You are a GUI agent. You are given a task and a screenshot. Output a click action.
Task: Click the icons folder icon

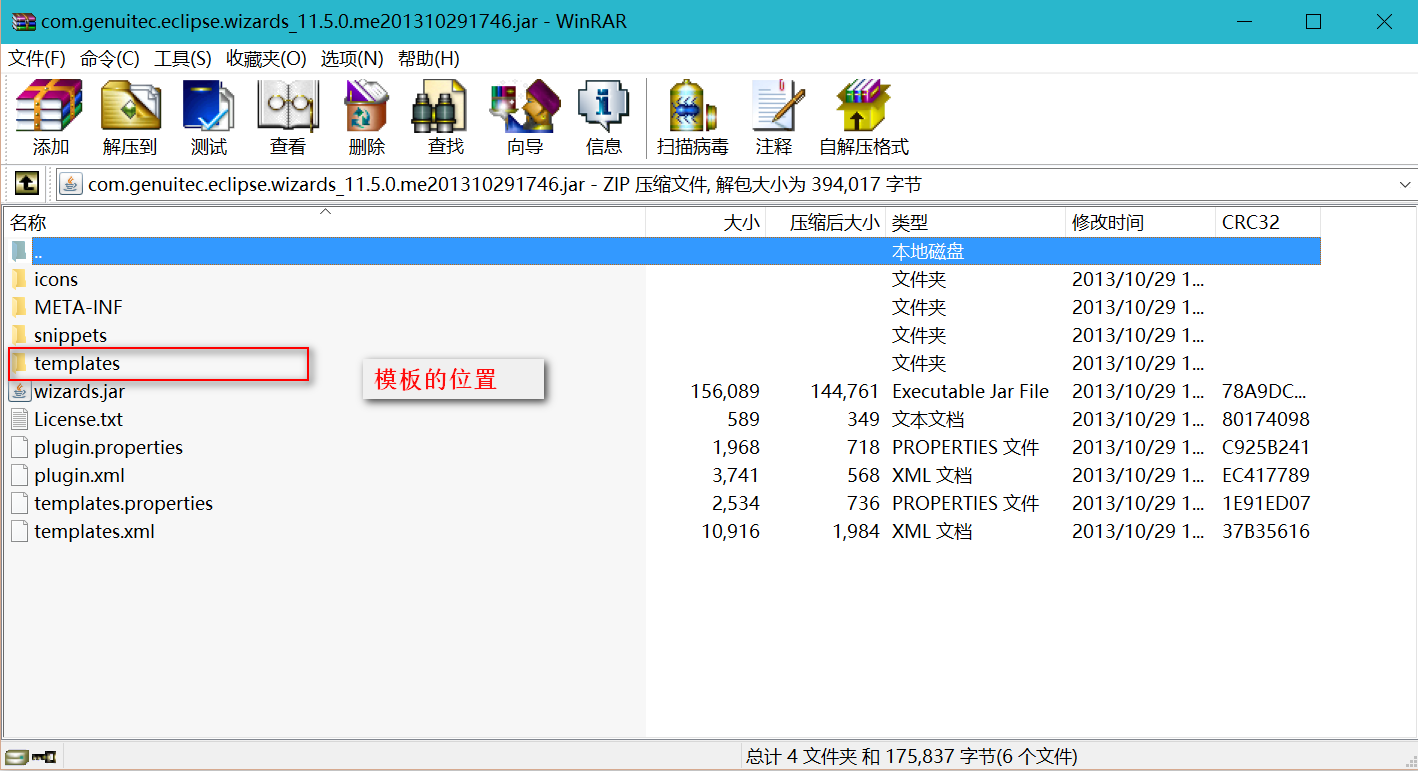coord(19,279)
